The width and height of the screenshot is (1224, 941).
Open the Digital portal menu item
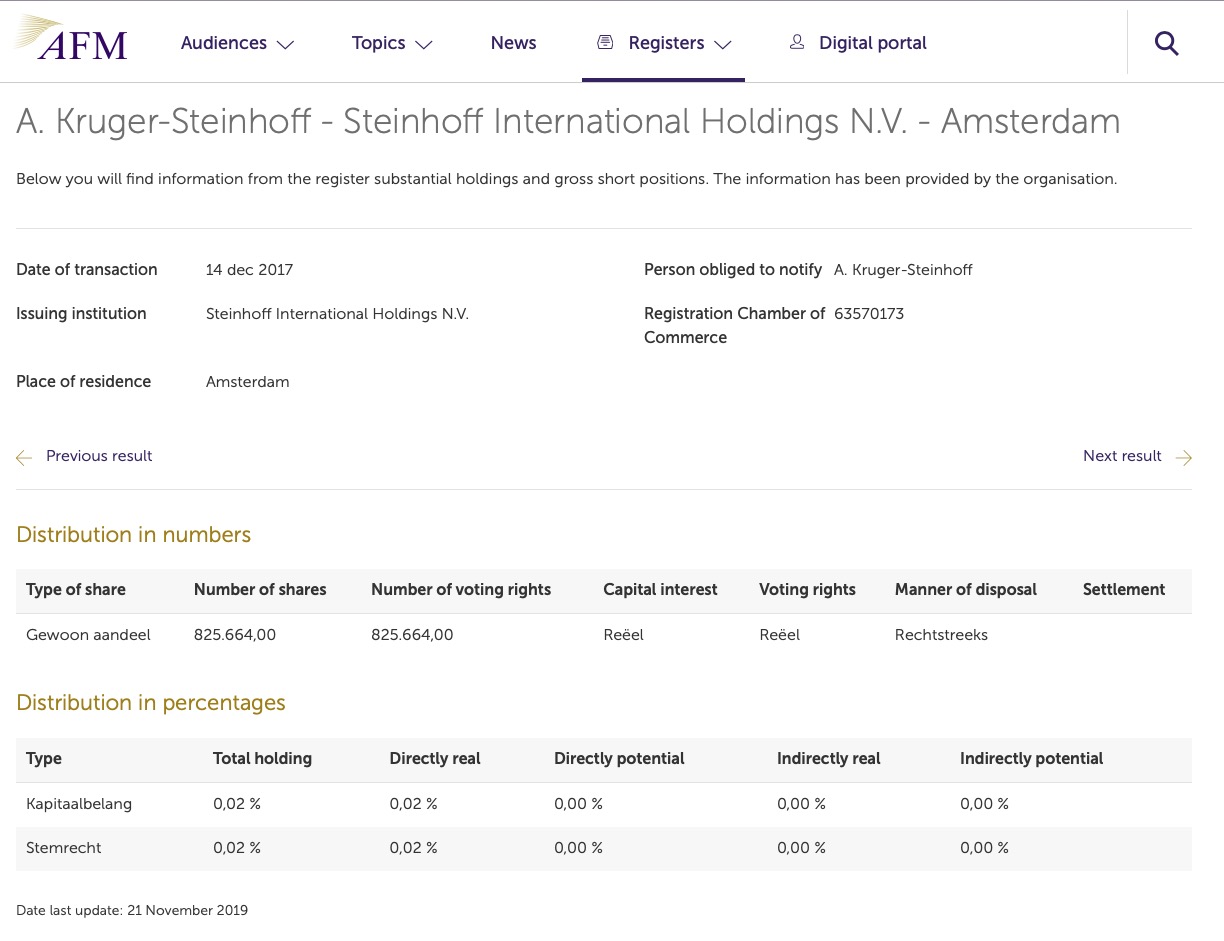coord(872,43)
